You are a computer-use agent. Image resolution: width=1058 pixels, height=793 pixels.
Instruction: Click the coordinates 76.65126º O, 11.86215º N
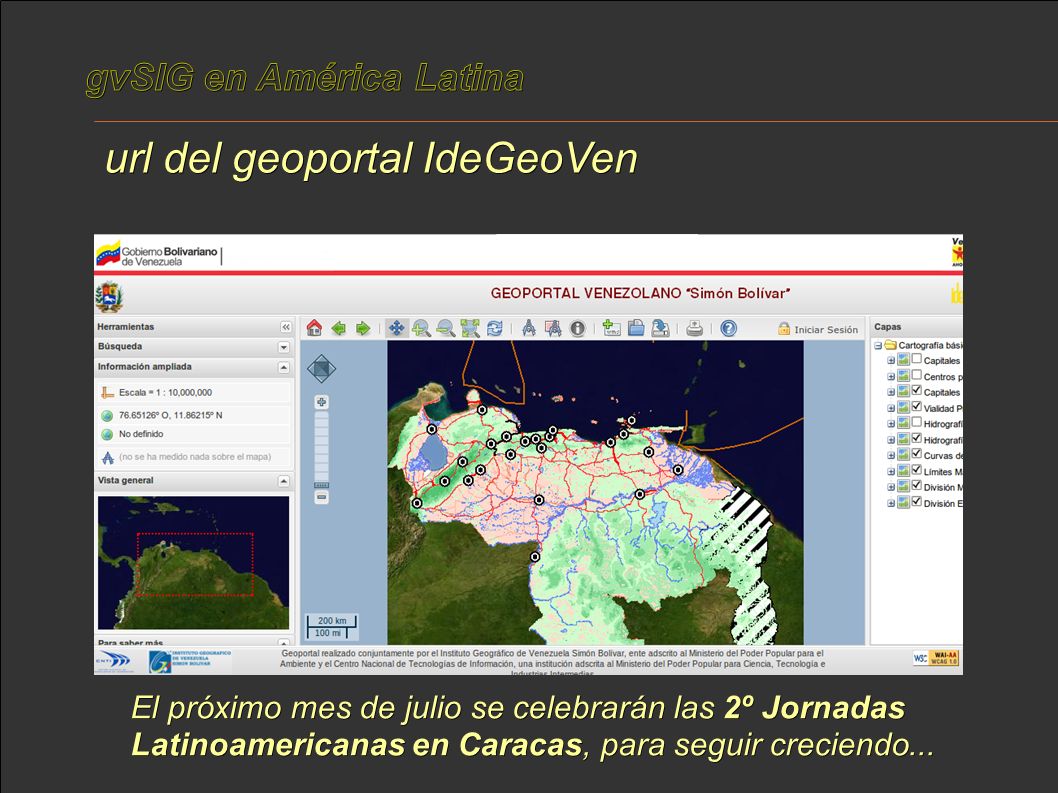171,415
